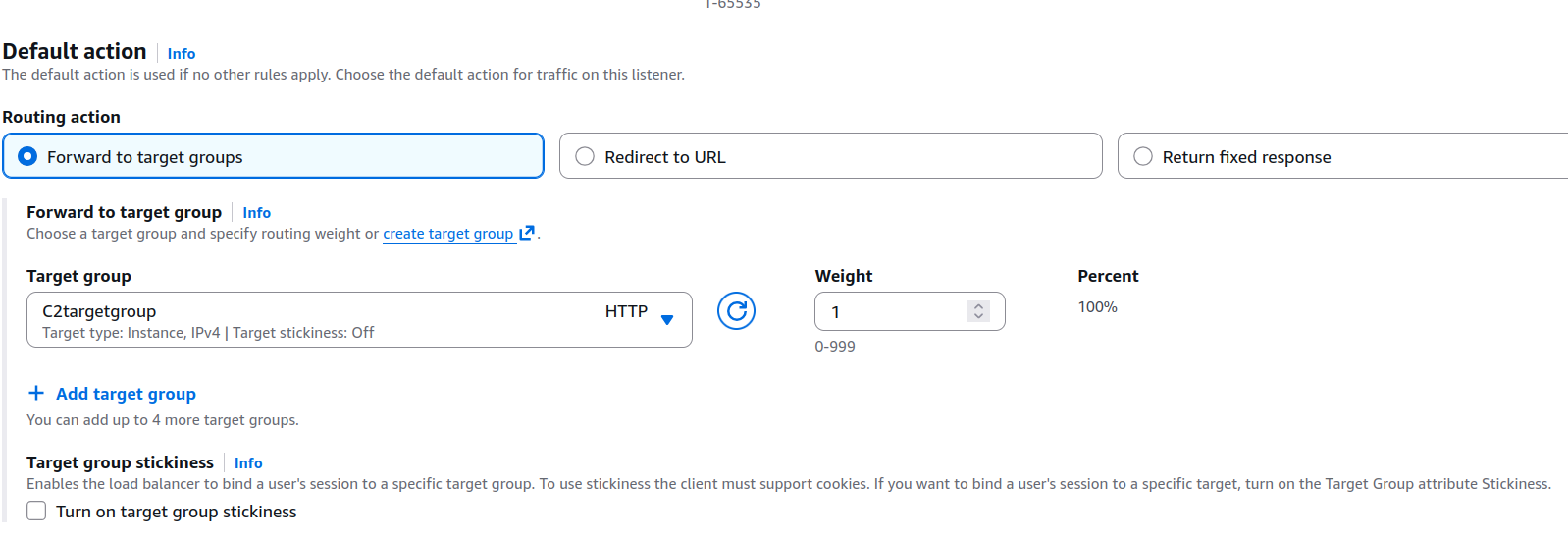The width and height of the screenshot is (1568, 542).
Task: Click the external link icon after create target group
Action: click(527, 233)
